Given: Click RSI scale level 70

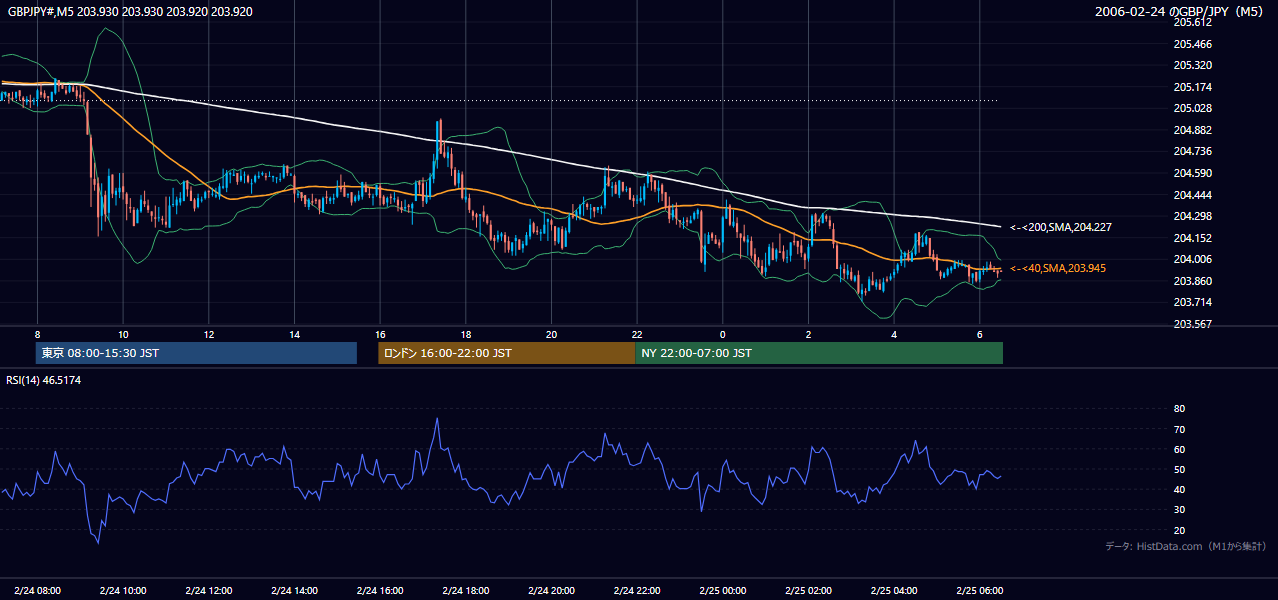Looking at the screenshot, I should (x=1179, y=429).
